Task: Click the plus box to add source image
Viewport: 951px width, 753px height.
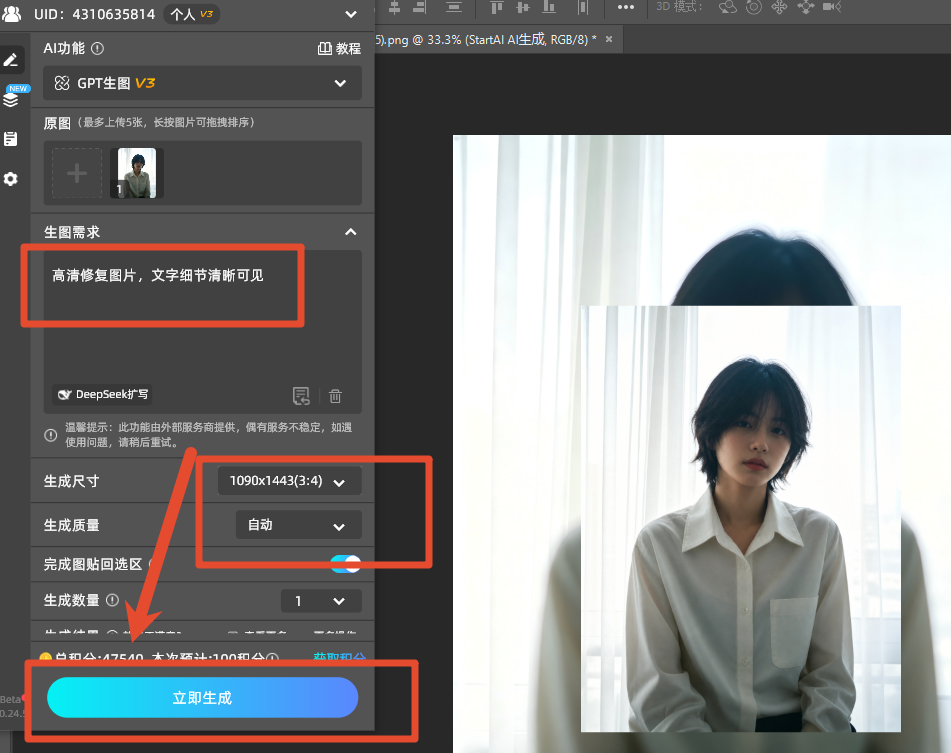Action: point(77,173)
